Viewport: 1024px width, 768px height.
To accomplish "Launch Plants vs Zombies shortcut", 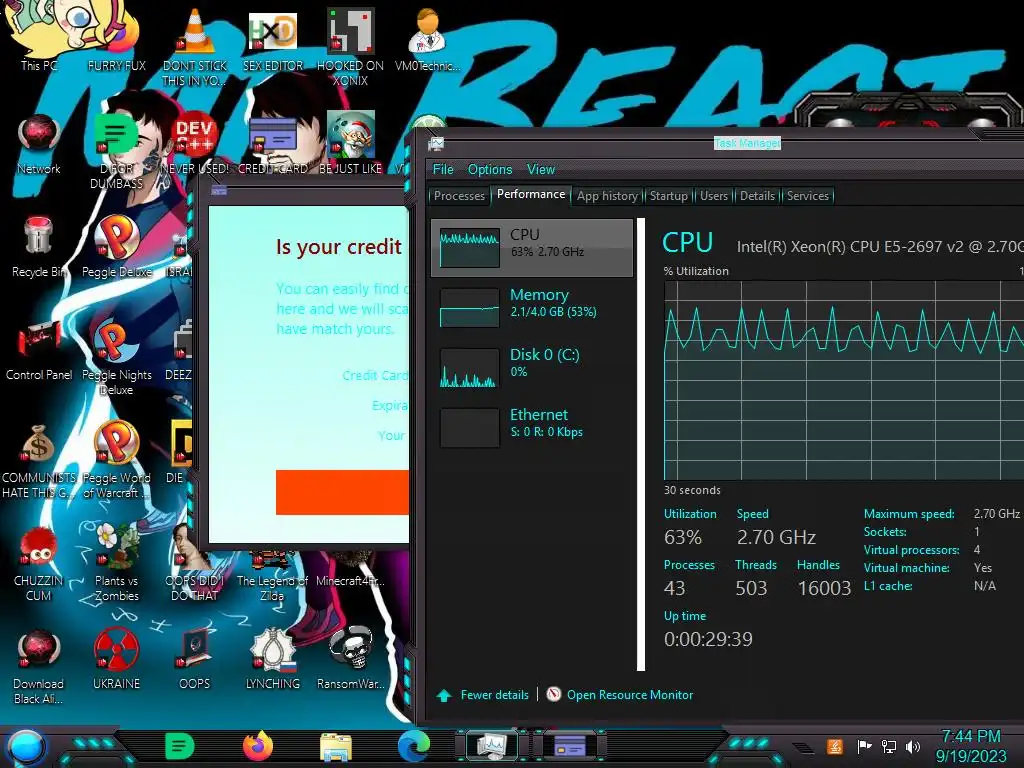I will [x=117, y=563].
